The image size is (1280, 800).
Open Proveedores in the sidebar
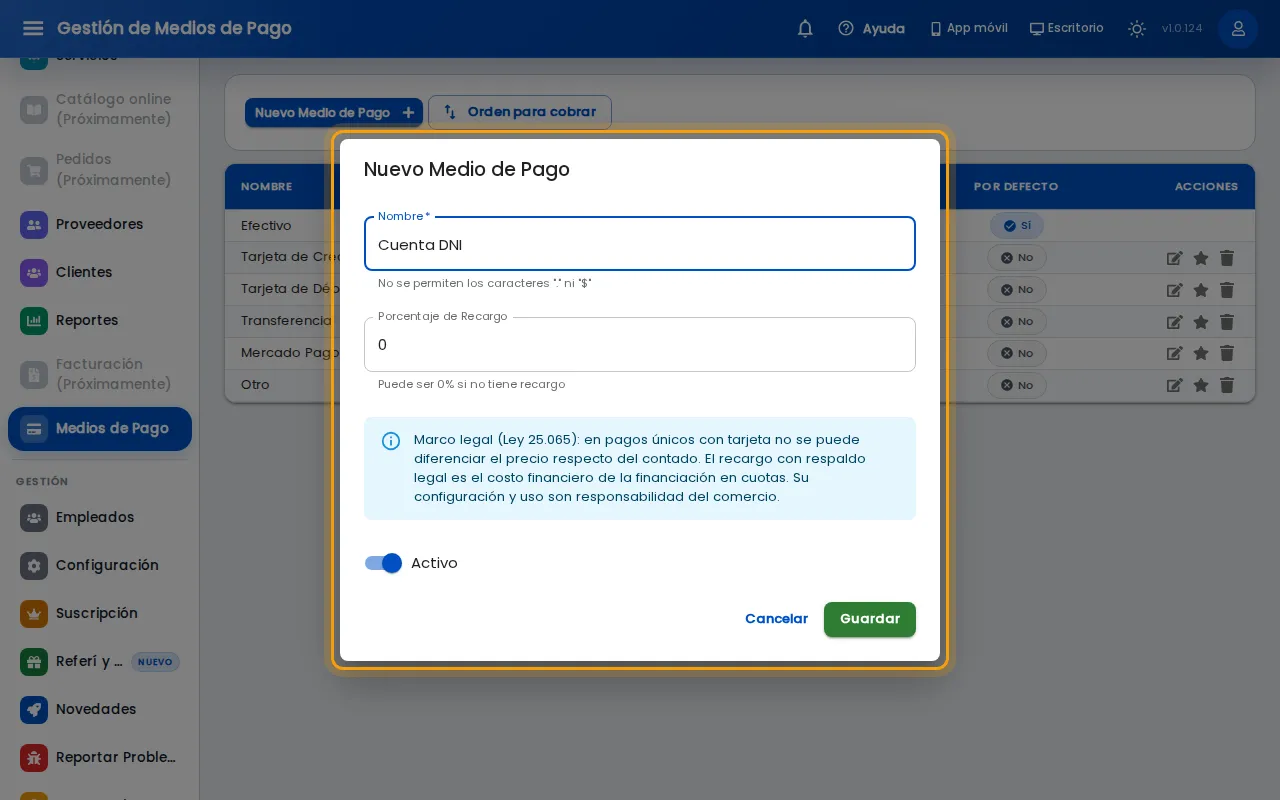pyautogui.click(x=100, y=224)
